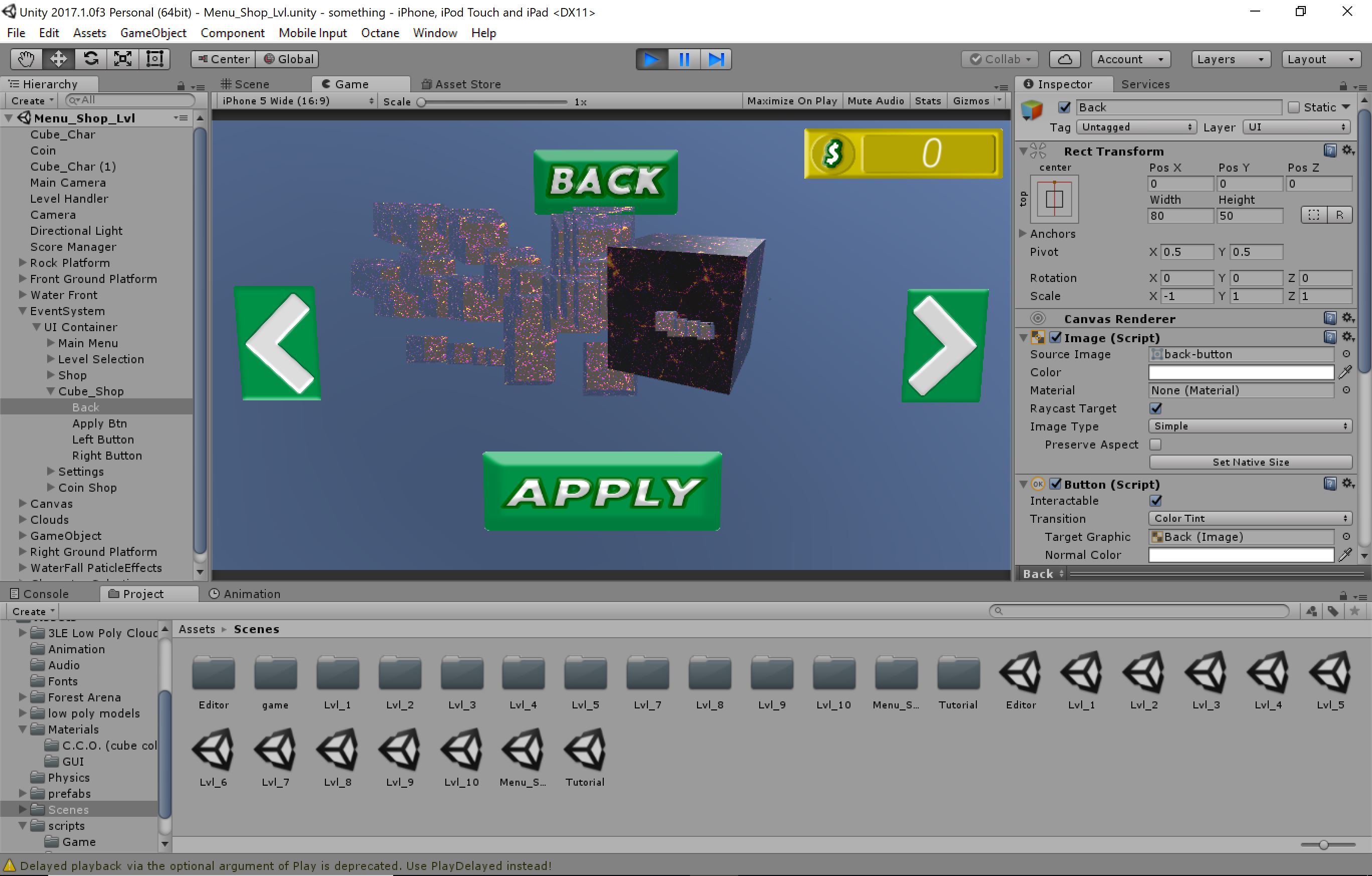
Task: Click the Hierarchy panel lock icon
Action: point(181,85)
